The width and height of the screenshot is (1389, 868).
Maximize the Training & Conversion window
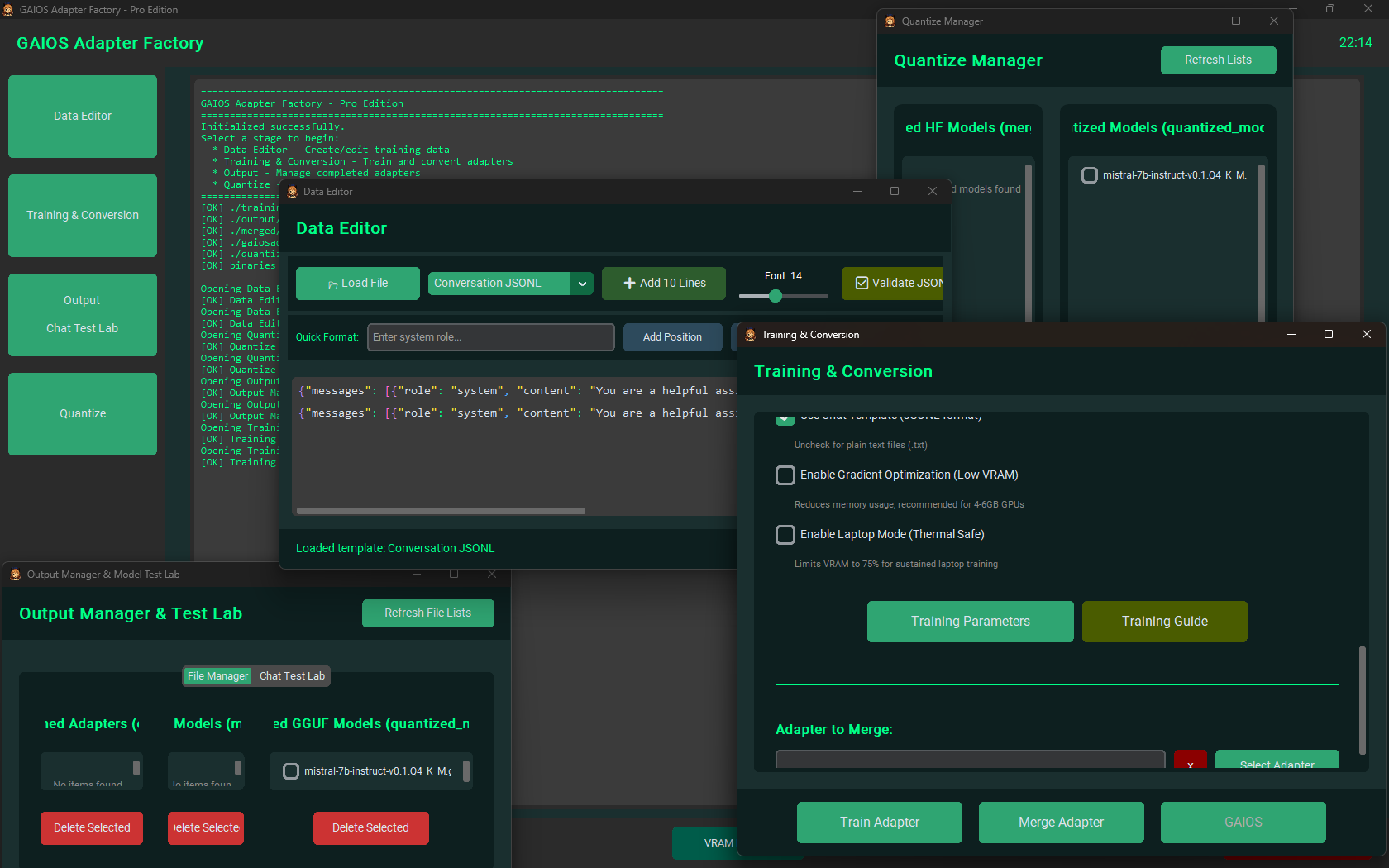(x=1329, y=335)
